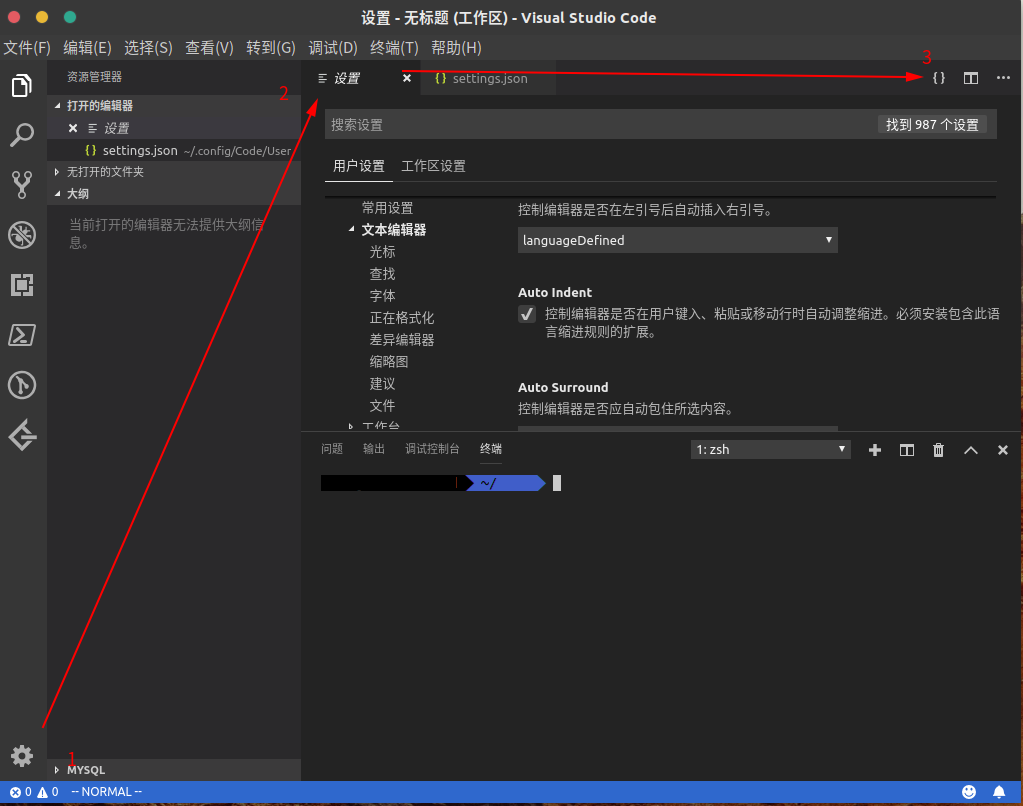Select 光标 settings category
This screenshot has height=806, width=1023.
tap(382, 252)
